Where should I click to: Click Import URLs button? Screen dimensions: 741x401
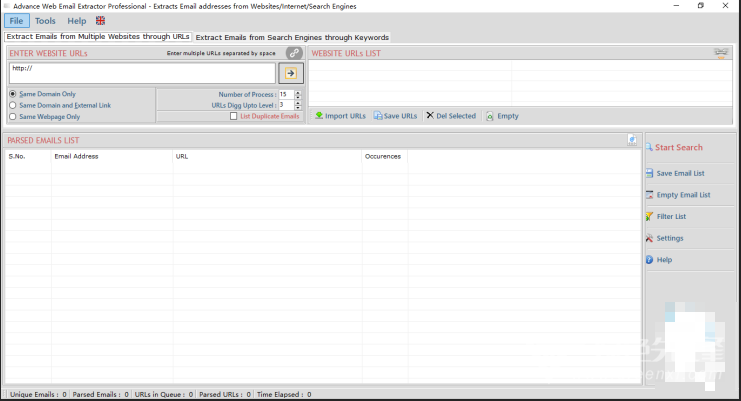click(x=340, y=116)
